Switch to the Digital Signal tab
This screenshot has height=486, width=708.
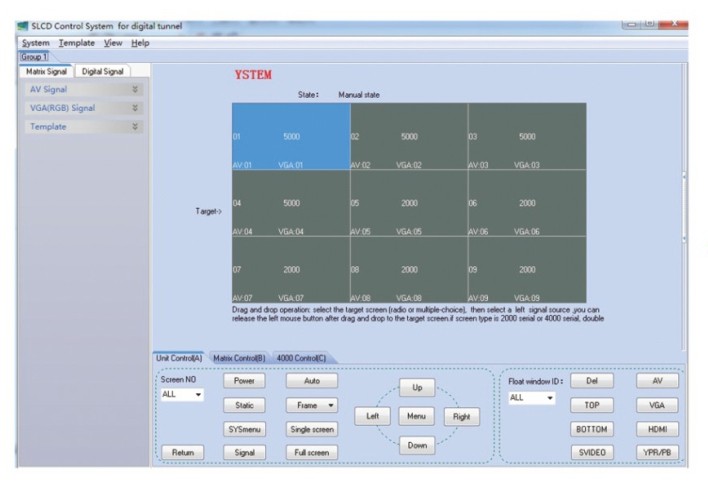click(102, 71)
